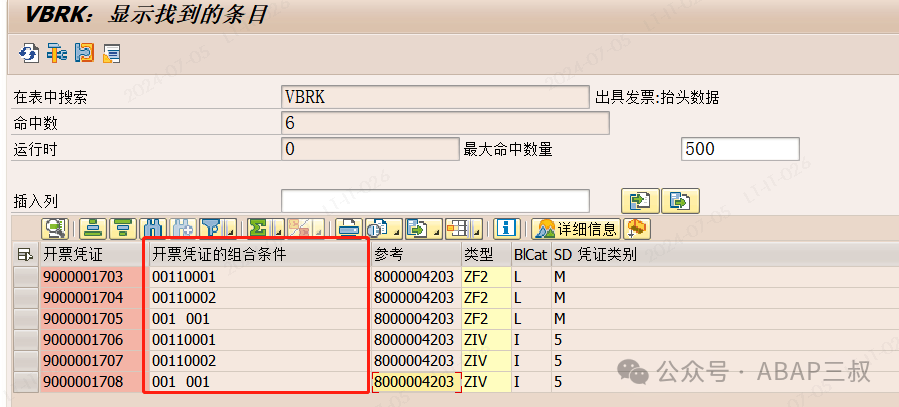Click the 命中数 field showing 6
The height and width of the screenshot is (407, 899).
coord(445,123)
